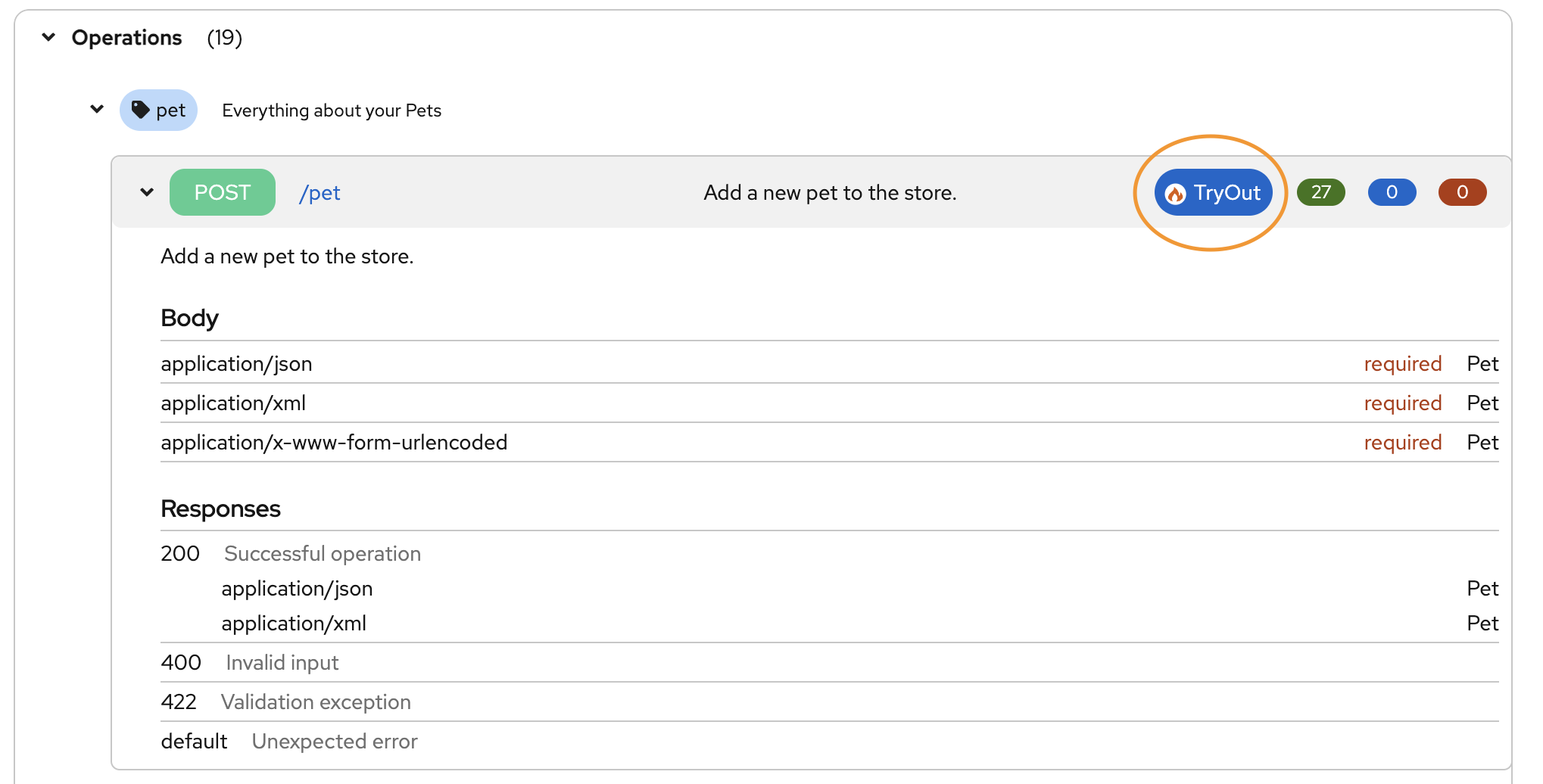Open Pet schema for 200 application/json response
The image size is (1543, 784).
[x=1482, y=589]
